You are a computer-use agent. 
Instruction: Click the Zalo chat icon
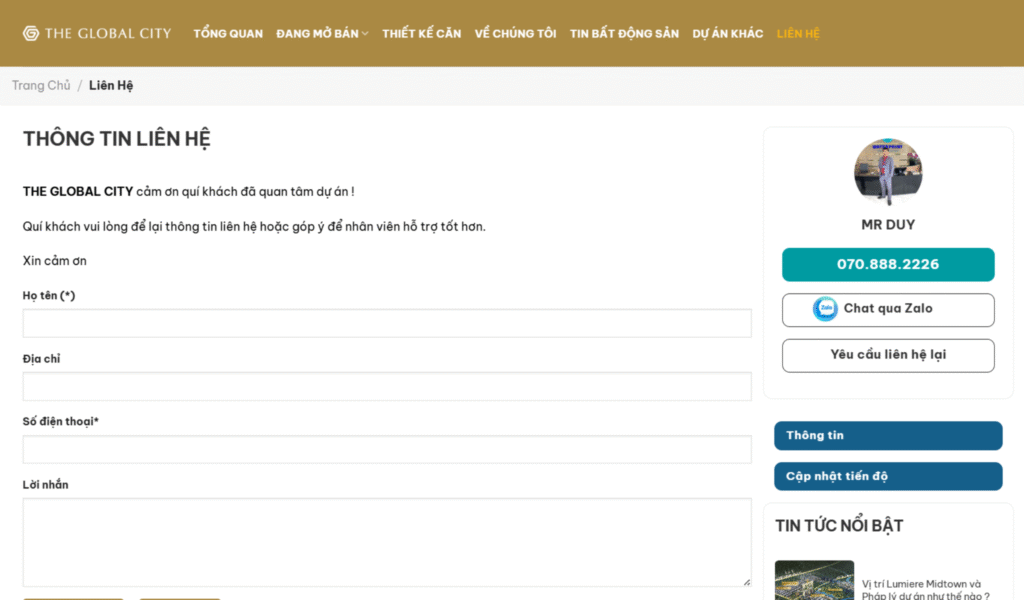[825, 309]
